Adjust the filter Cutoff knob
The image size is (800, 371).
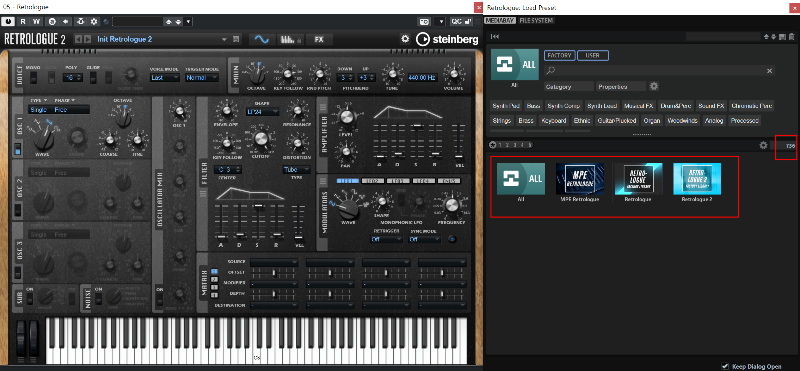click(261, 138)
